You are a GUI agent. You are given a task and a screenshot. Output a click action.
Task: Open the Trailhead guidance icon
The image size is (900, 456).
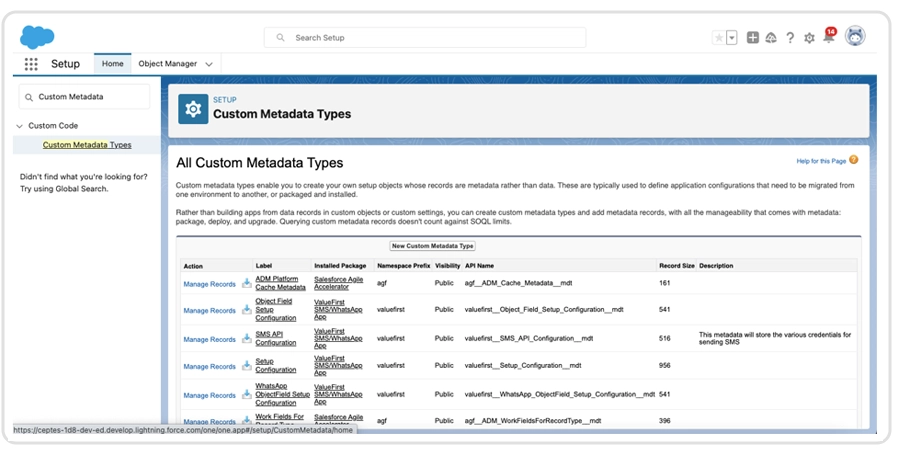(x=771, y=38)
